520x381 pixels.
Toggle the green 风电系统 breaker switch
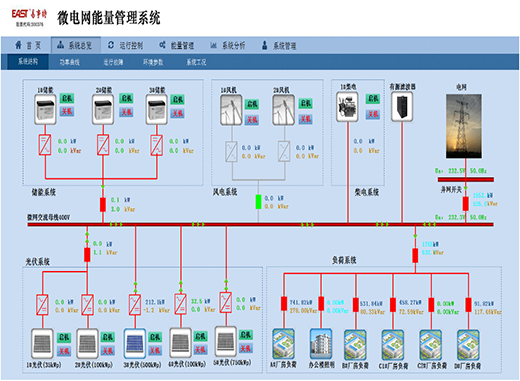pos(258,202)
